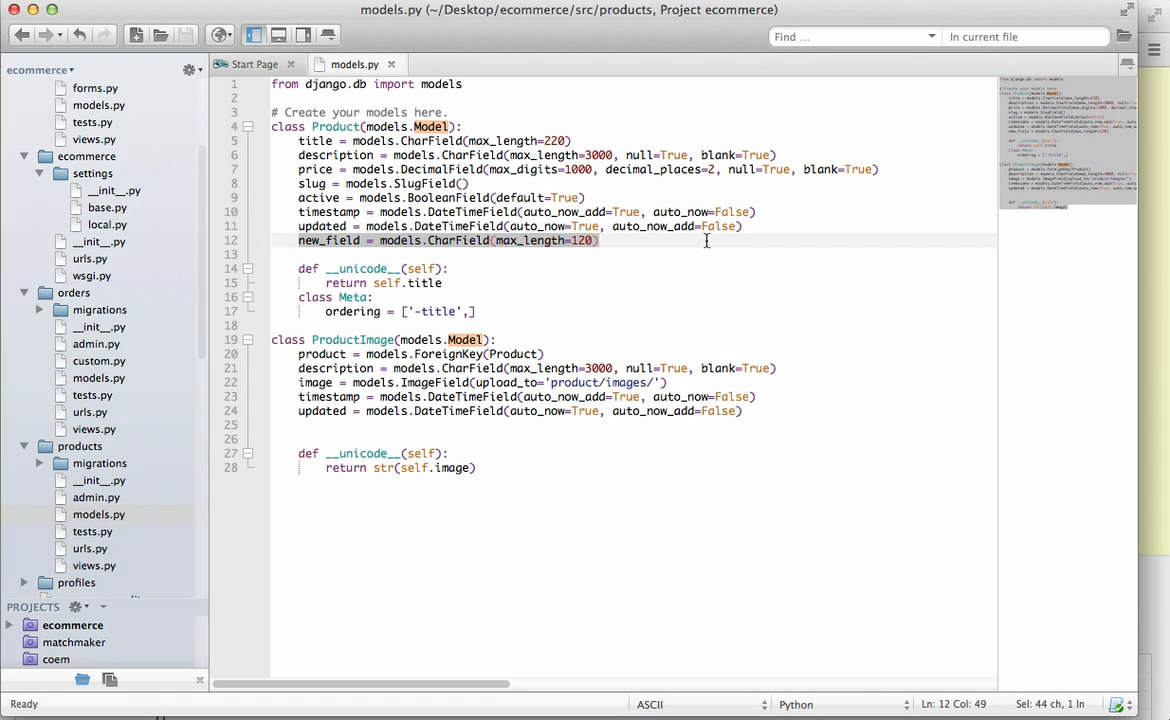Collapse the Meta class fold marker on line 16

click(248, 297)
